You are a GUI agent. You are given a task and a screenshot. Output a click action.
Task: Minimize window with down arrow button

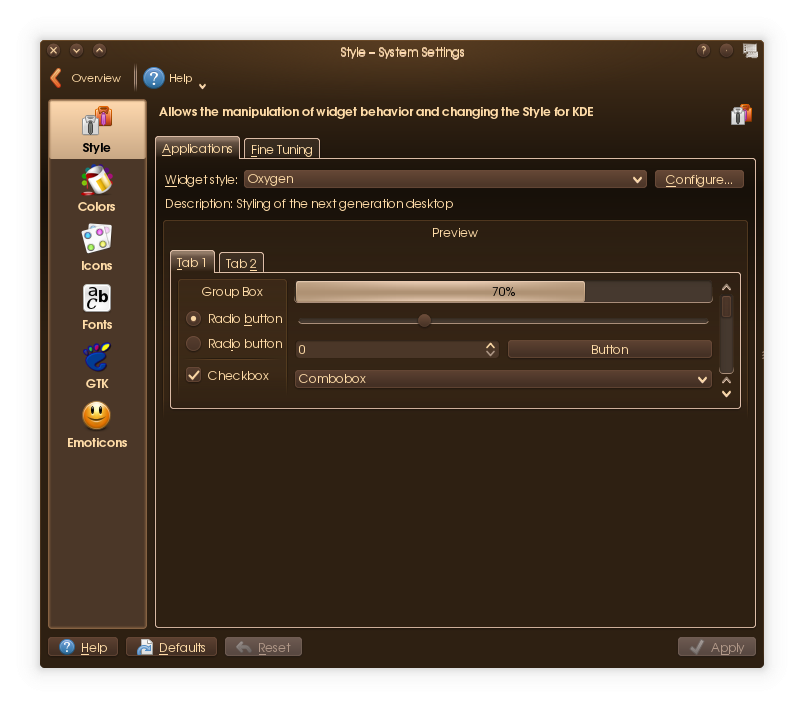click(76, 50)
